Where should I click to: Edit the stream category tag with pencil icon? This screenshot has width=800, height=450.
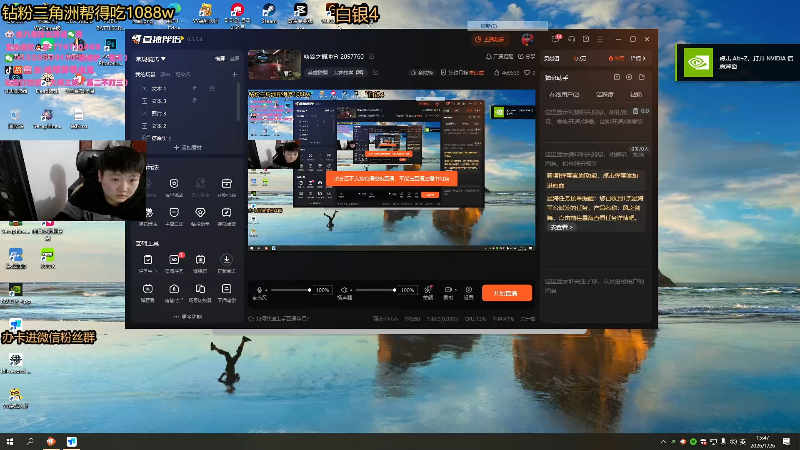click(376, 72)
